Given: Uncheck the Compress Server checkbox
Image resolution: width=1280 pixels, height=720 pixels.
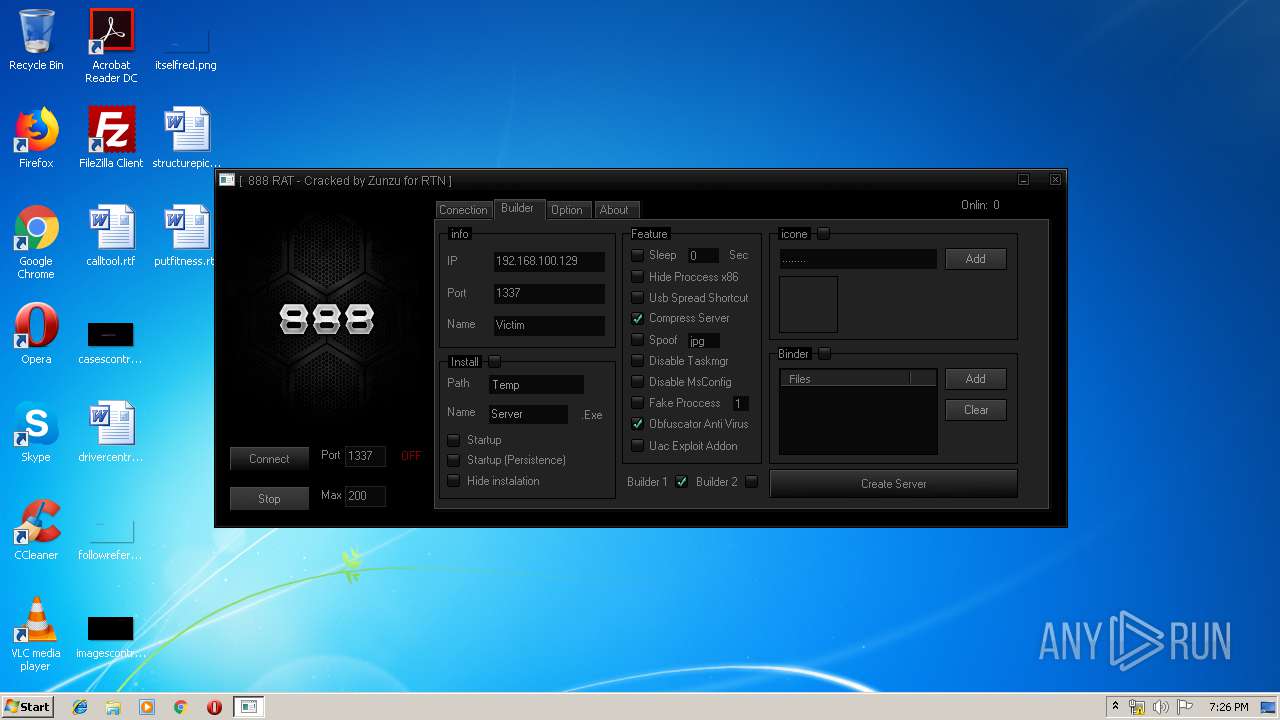Looking at the screenshot, I should 637,318.
